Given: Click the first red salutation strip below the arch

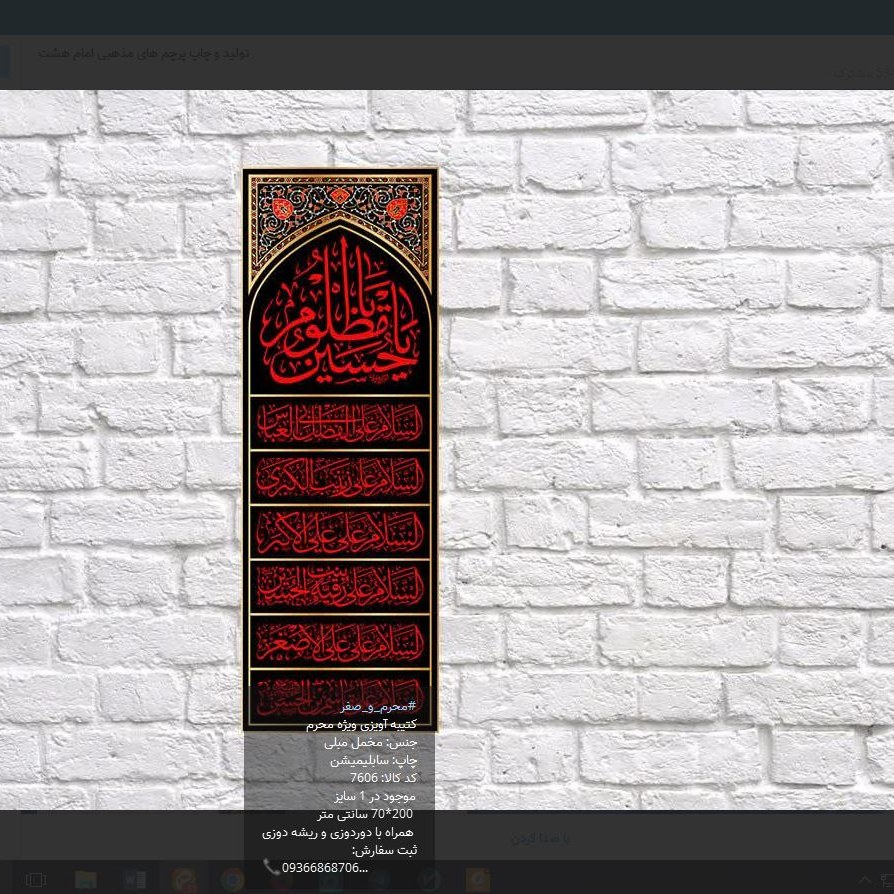Looking at the screenshot, I should coord(340,423).
